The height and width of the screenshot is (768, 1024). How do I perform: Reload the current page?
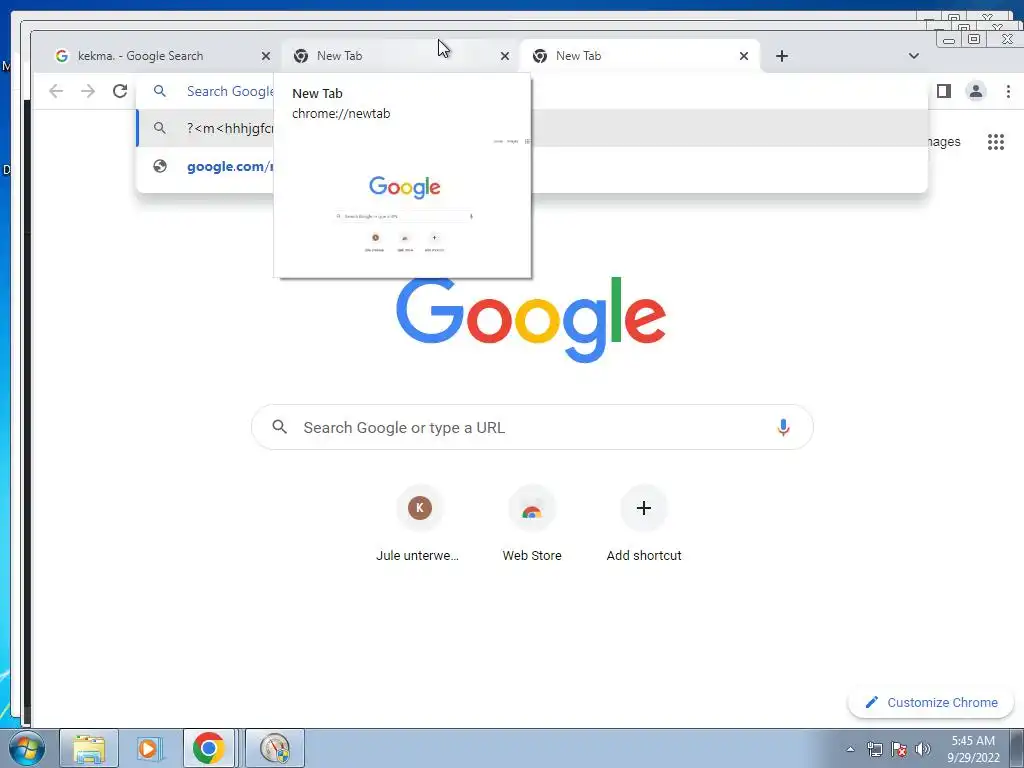click(x=120, y=91)
